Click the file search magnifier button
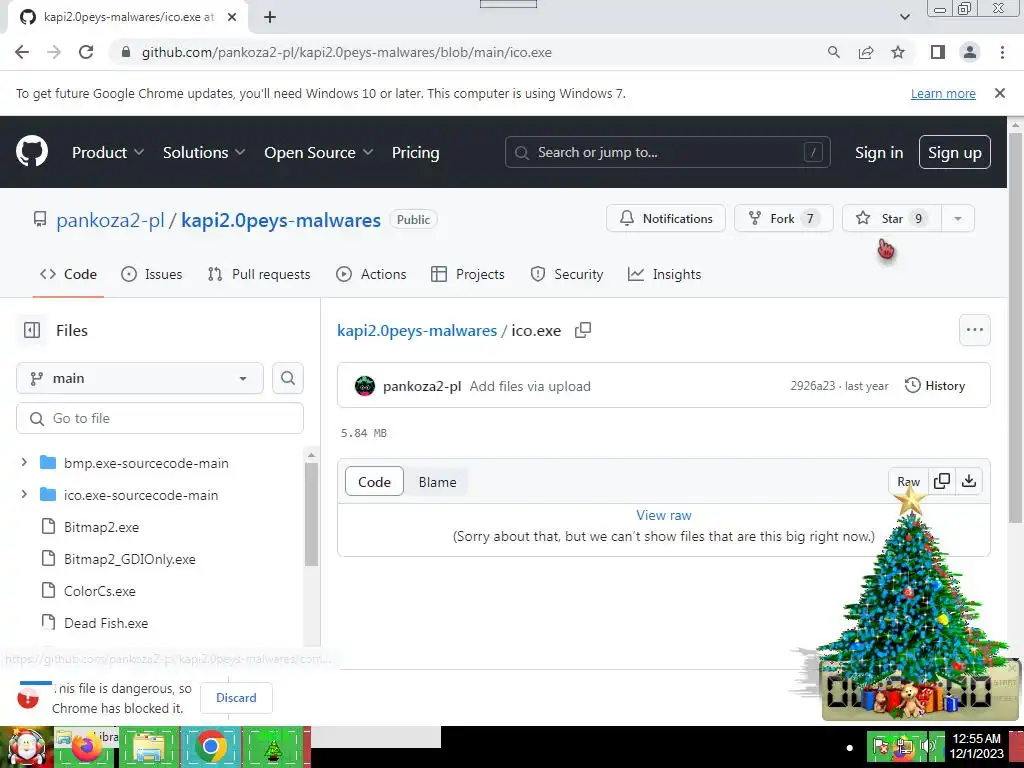The image size is (1024, 768). click(x=288, y=378)
